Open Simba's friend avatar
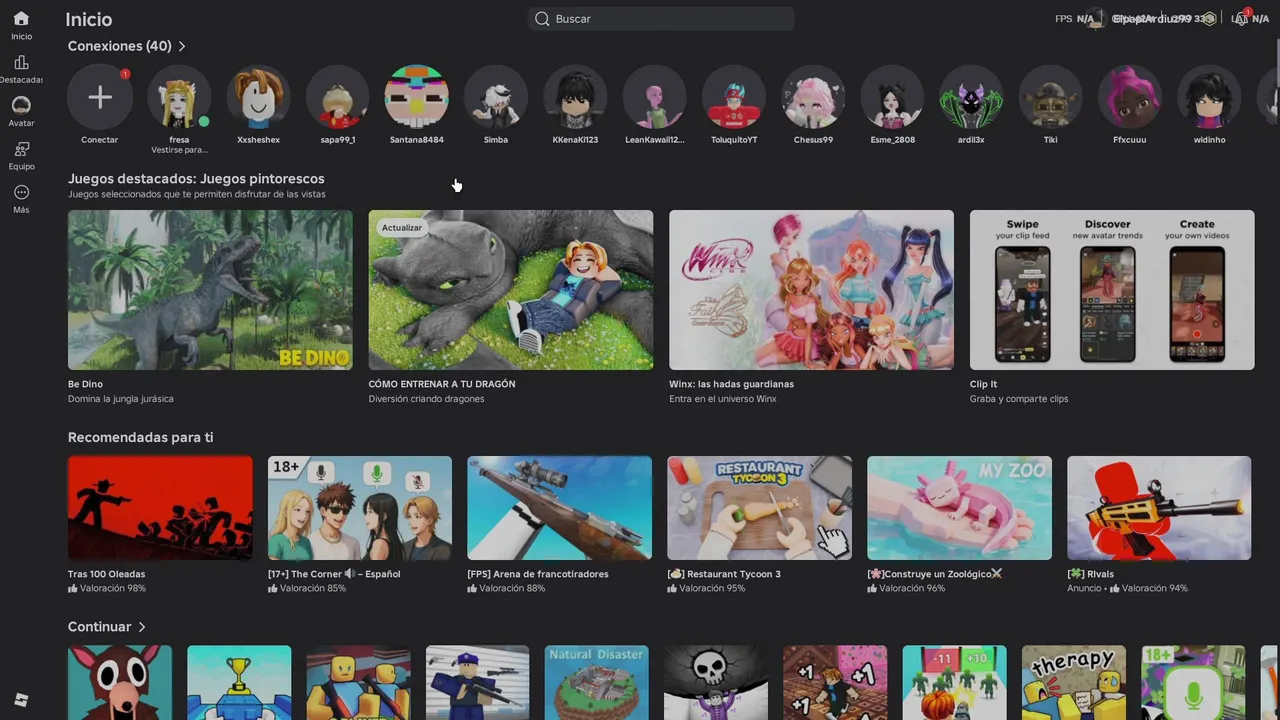The image size is (1280, 720). (x=496, y=97)
